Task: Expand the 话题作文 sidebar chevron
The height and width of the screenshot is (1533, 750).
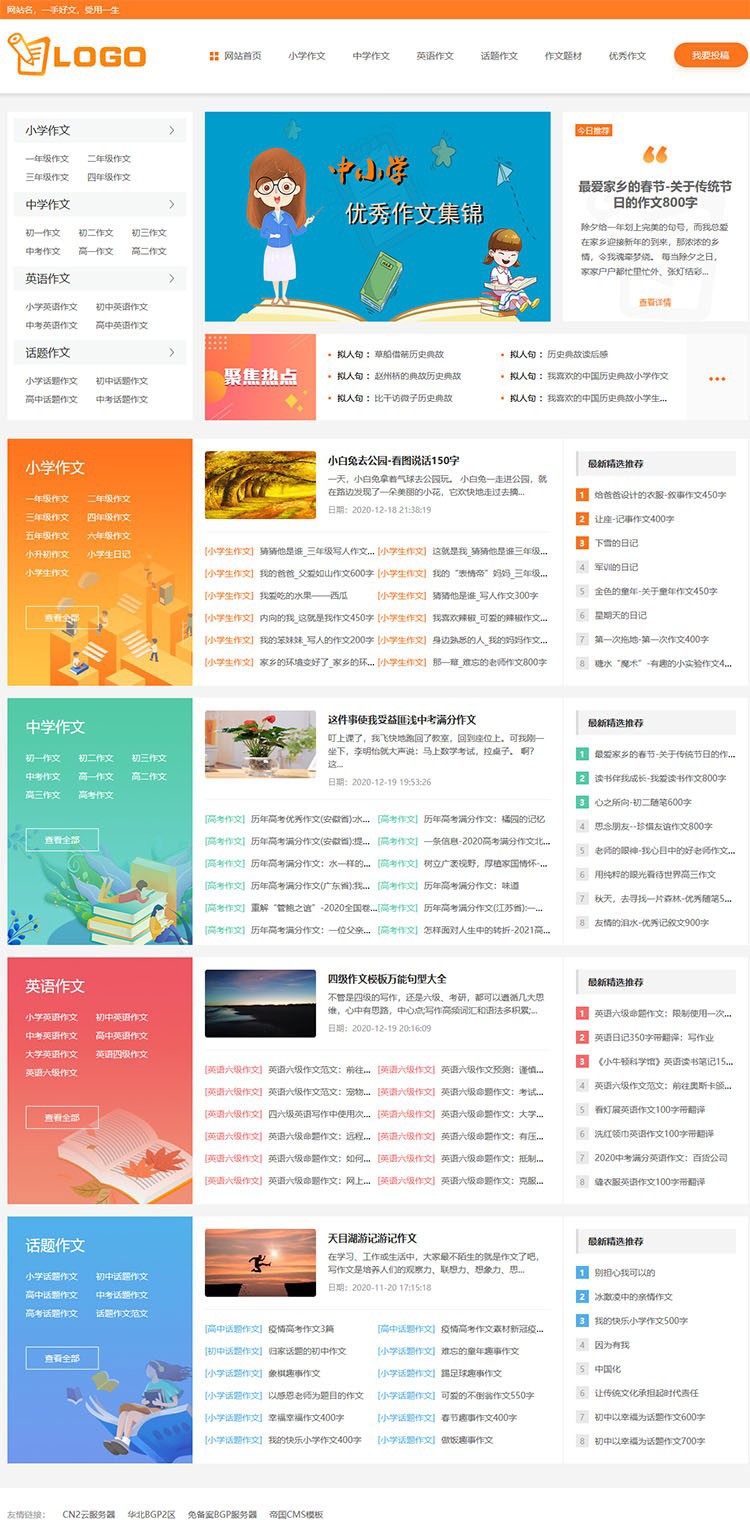Action: 172,352
